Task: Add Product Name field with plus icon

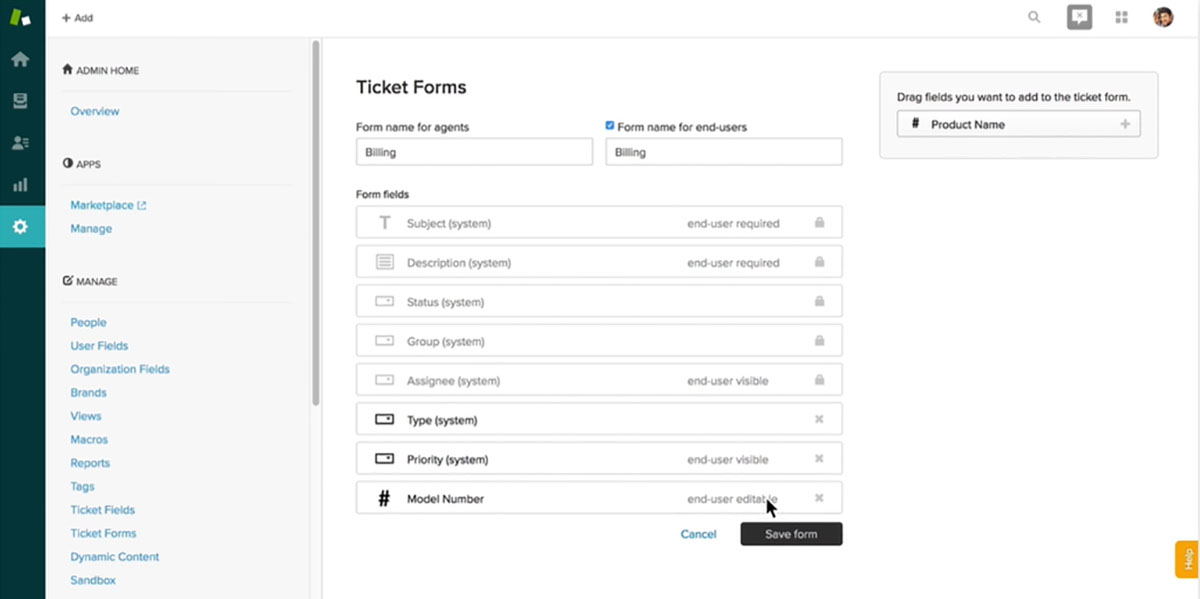Action: point(1125,124)
